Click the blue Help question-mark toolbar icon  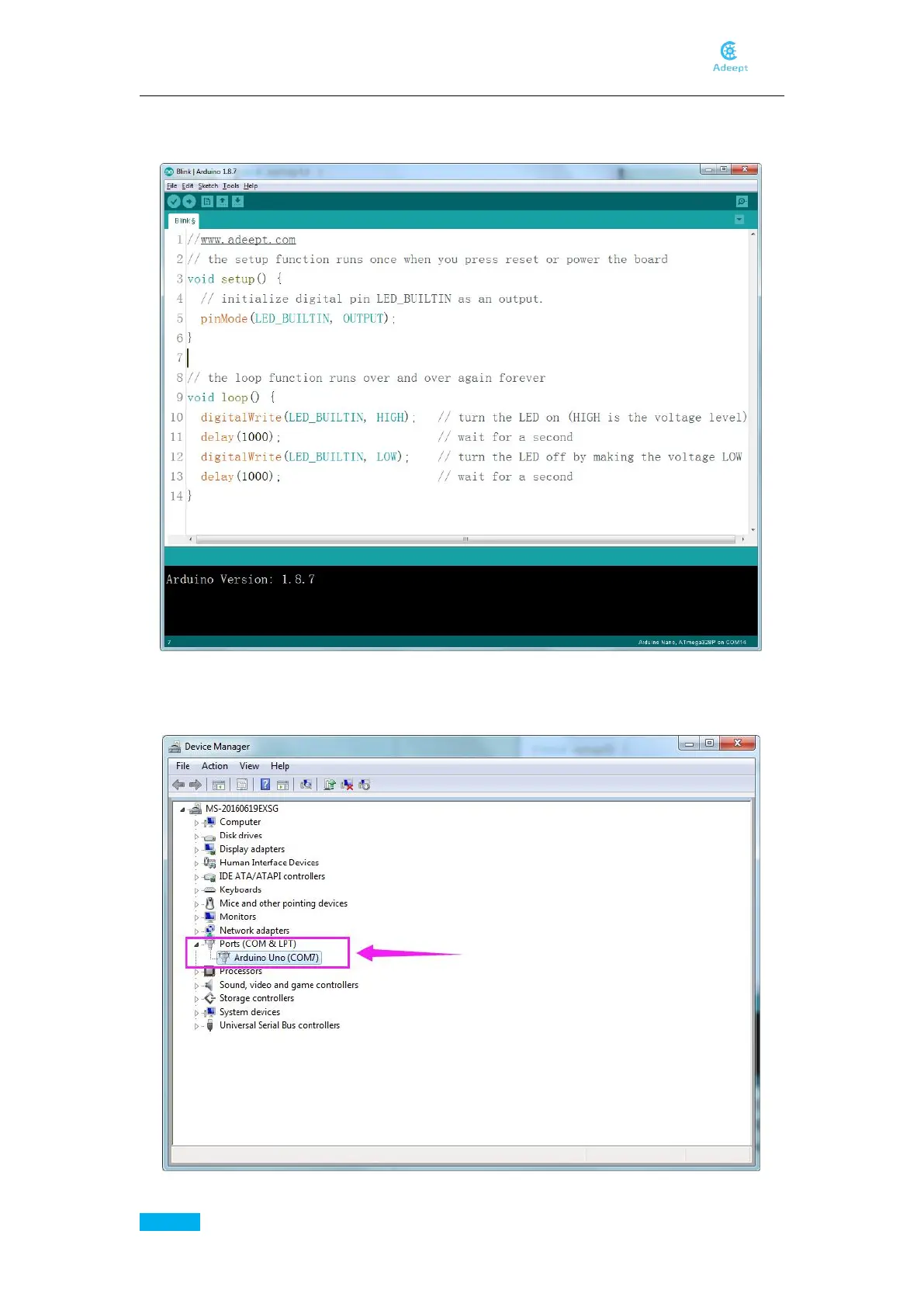tap(265, 785)
